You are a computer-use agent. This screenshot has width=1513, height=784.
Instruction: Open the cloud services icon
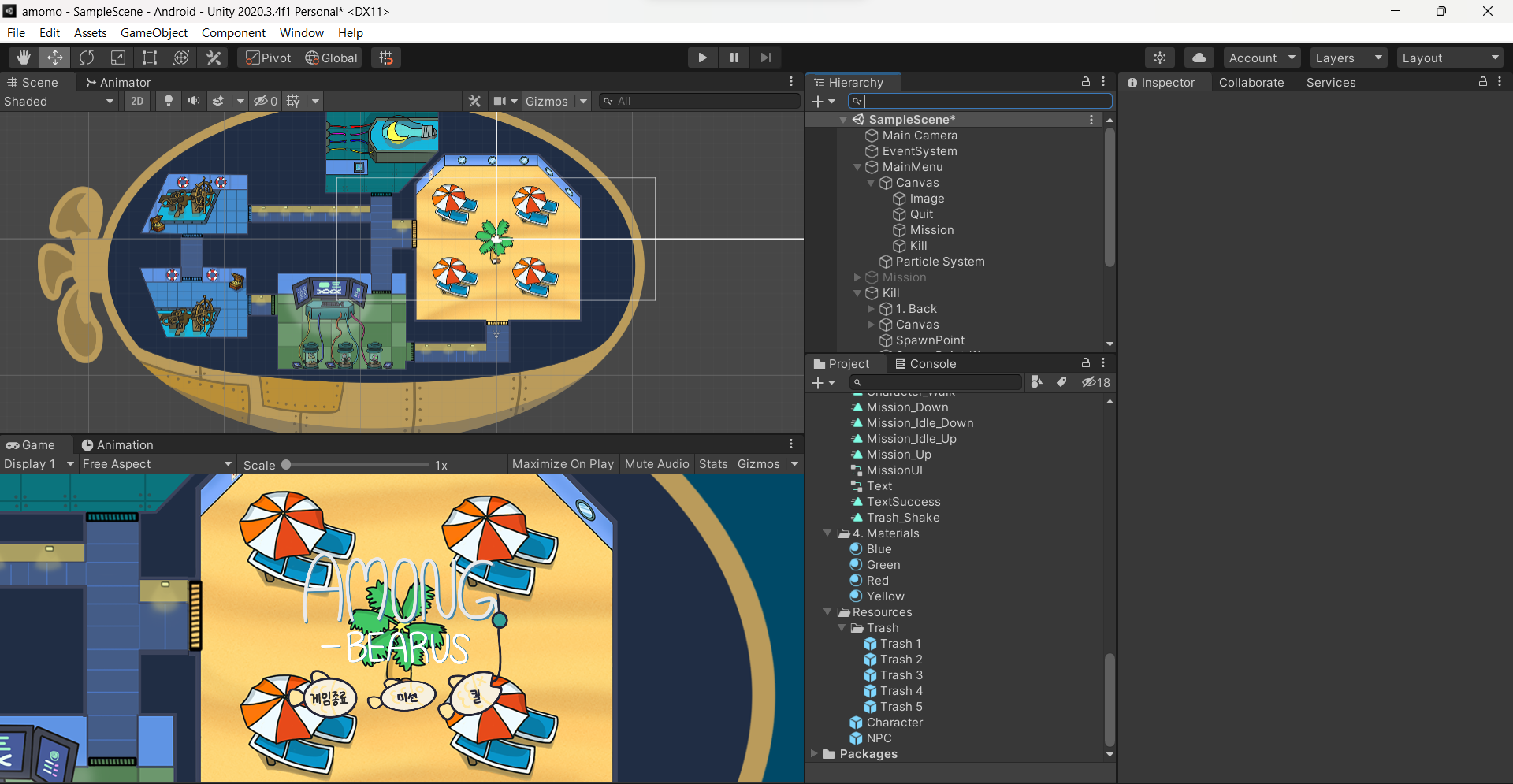pyautogui.click(x=1199, y=58)
